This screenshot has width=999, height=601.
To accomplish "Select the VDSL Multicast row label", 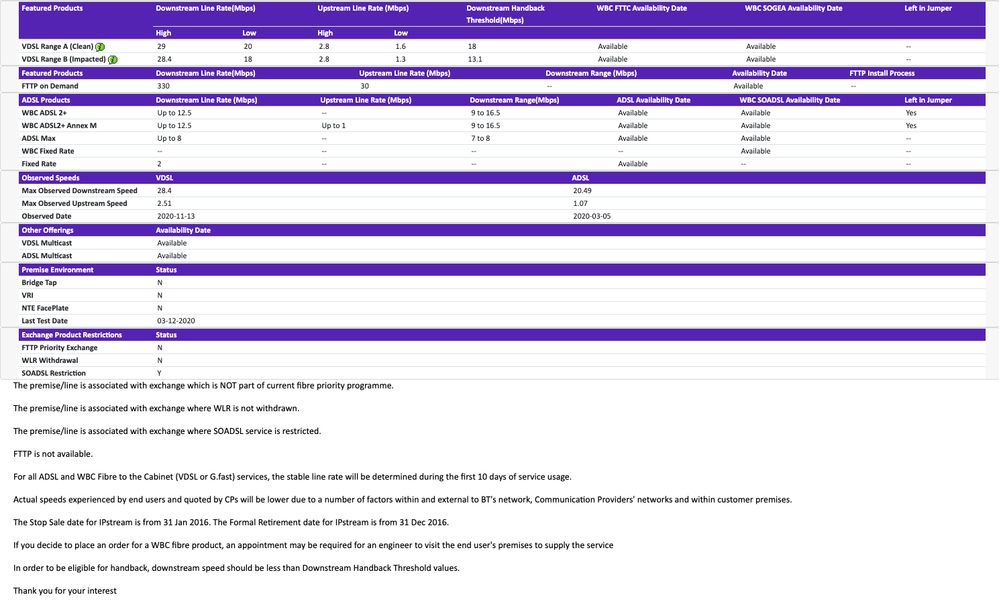I will coord(48,243).
